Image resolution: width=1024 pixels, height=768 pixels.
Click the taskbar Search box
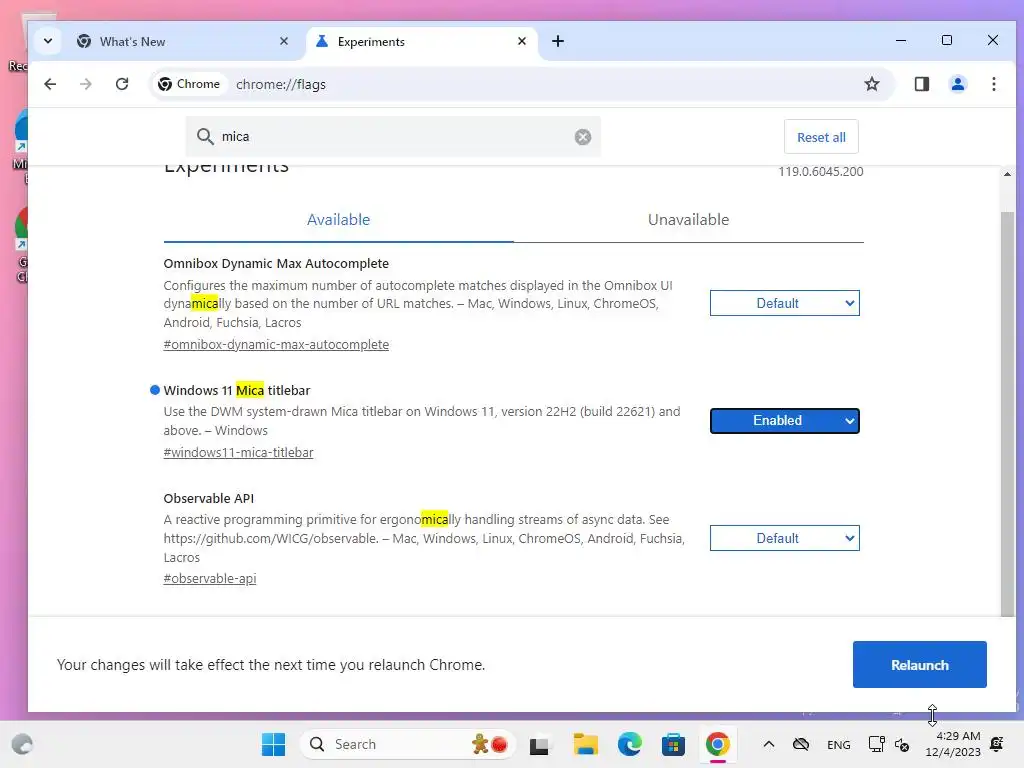(x=408, y=744)
